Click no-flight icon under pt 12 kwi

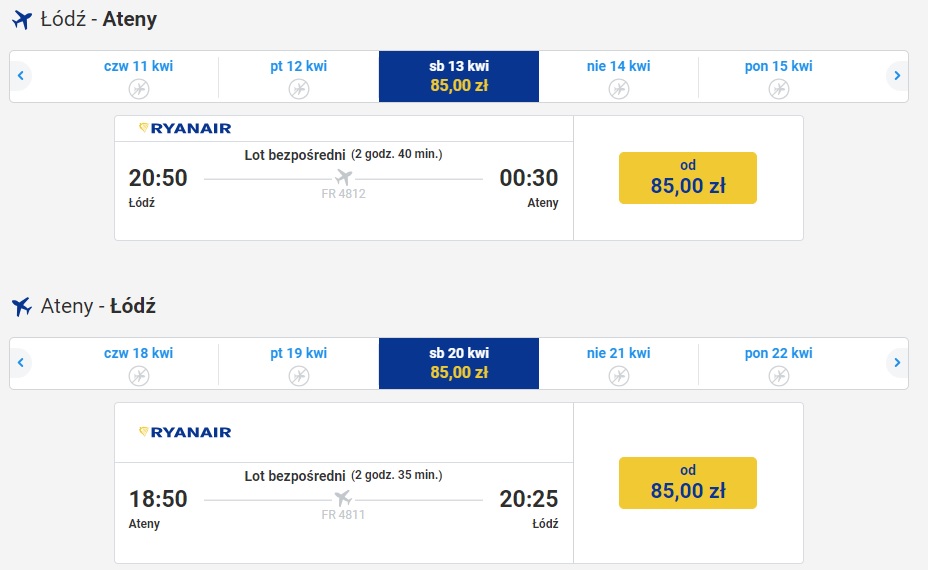point(299,89)
